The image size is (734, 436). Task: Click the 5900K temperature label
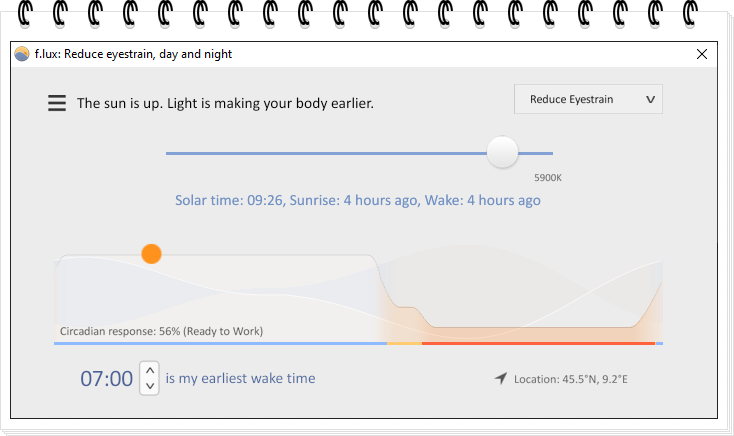(x=548, y=178)
